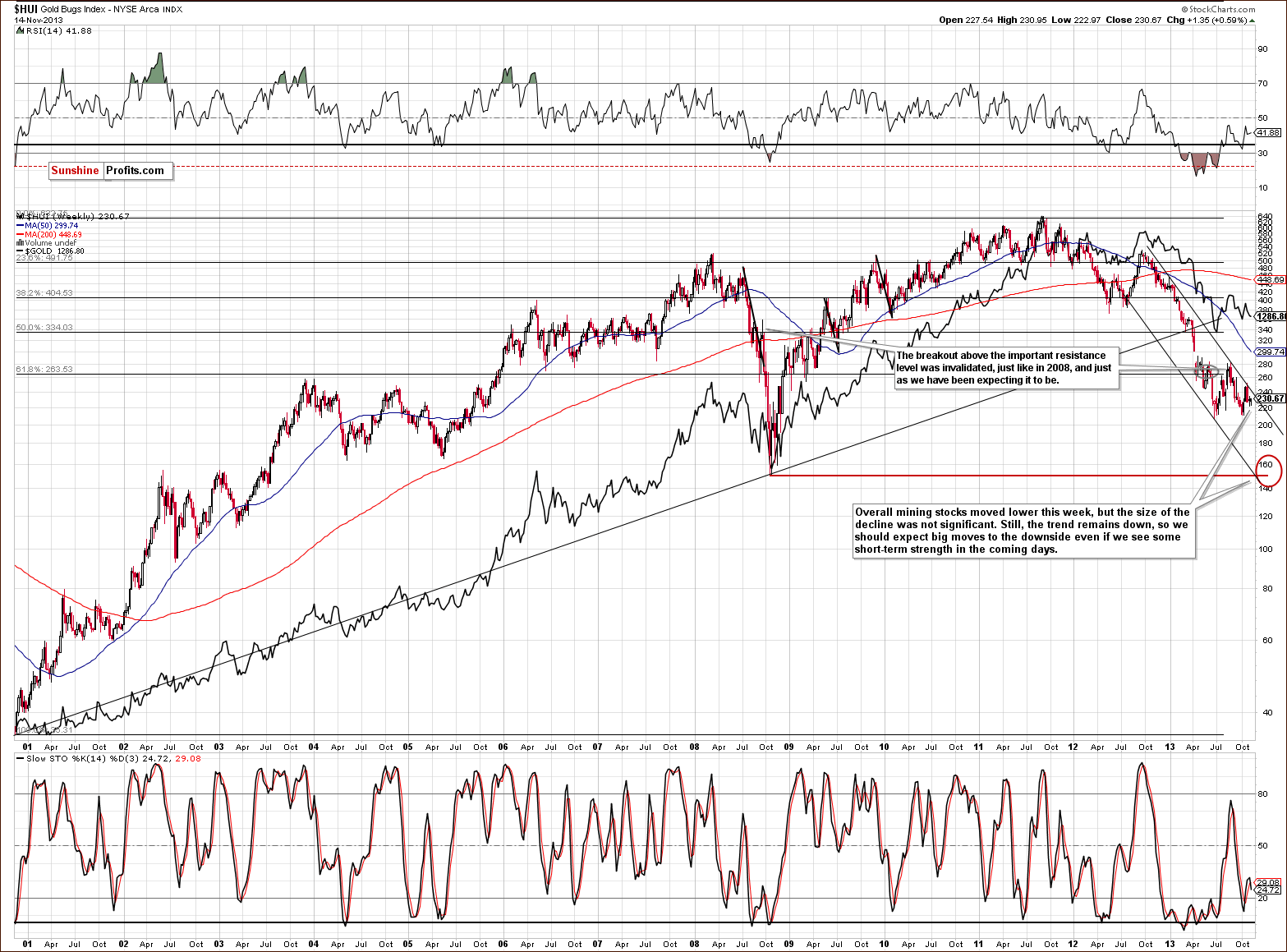Click the '61.8%: 263.53' Fibonacci label
The image size is (1287, 952).
pos(44,369)
